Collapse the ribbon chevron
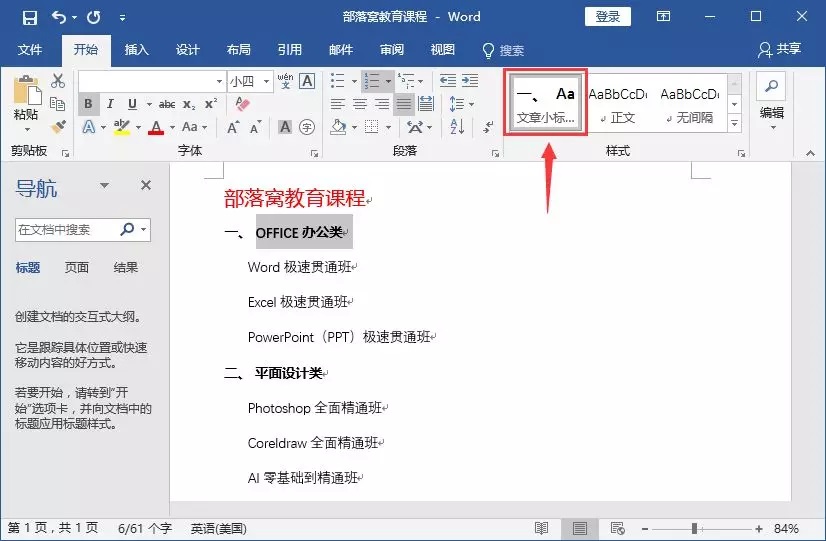The height and width of the screenshot is (541, 826). [x=810, y=153]
